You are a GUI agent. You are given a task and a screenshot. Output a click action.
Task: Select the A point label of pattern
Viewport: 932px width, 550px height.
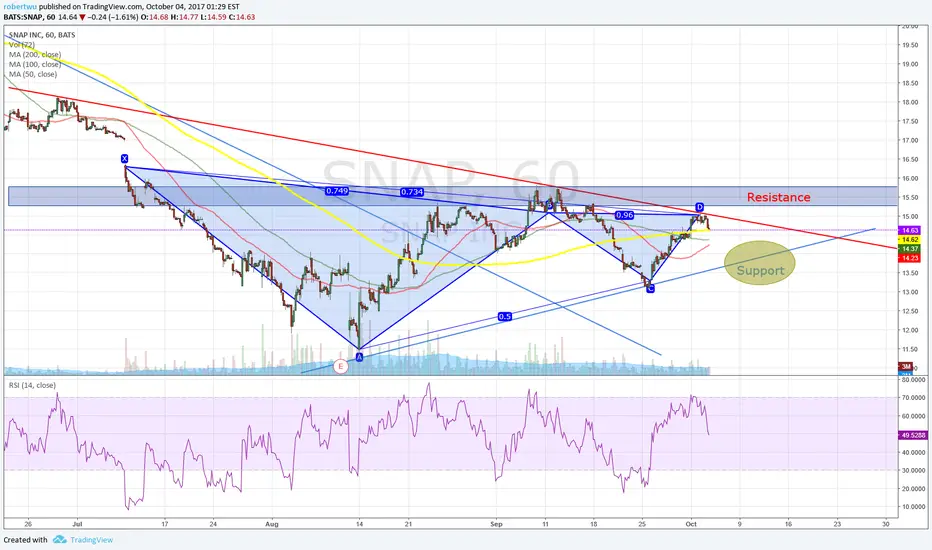point(359,357)
